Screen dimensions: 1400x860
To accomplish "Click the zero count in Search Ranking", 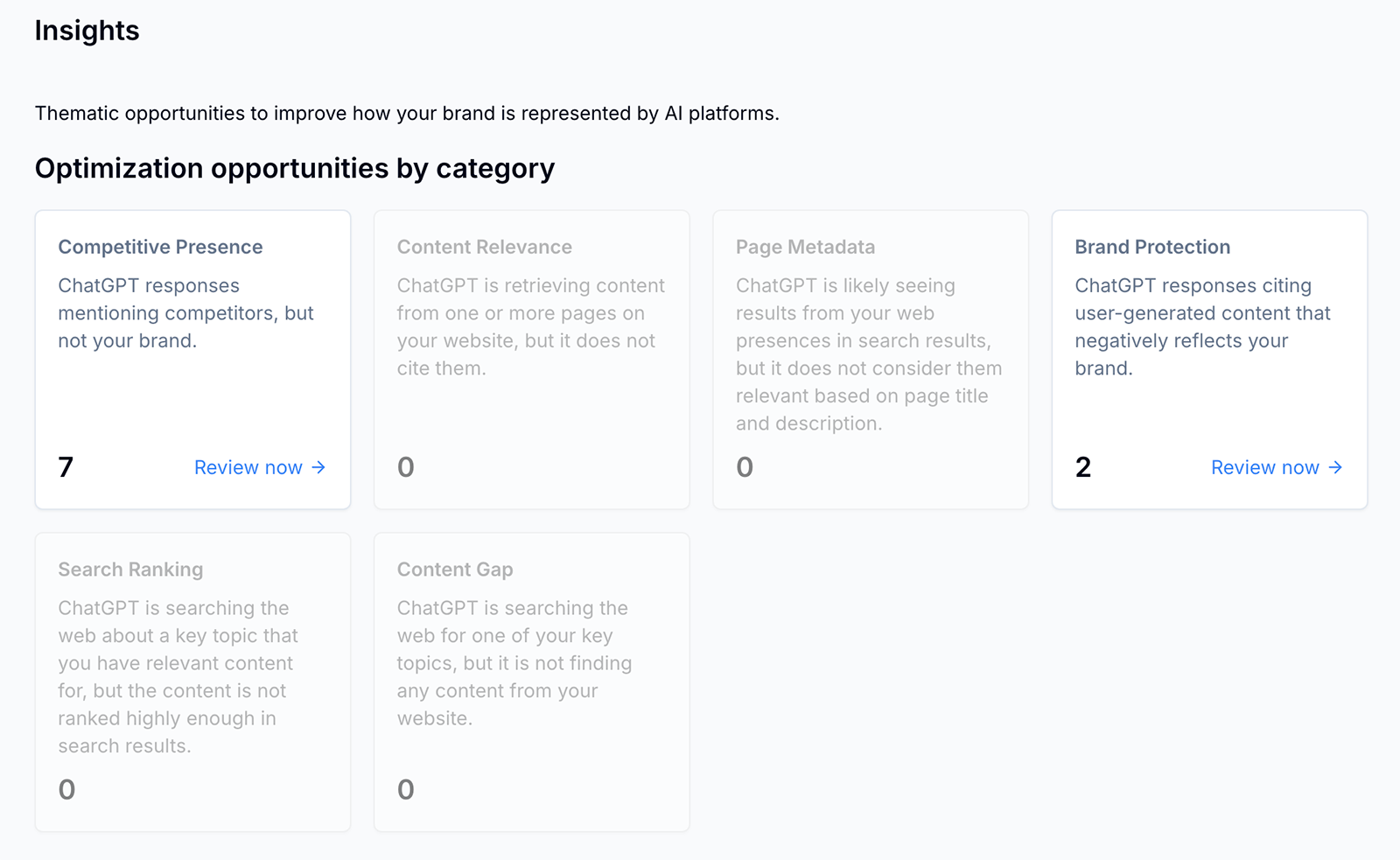I will (66, 790).
